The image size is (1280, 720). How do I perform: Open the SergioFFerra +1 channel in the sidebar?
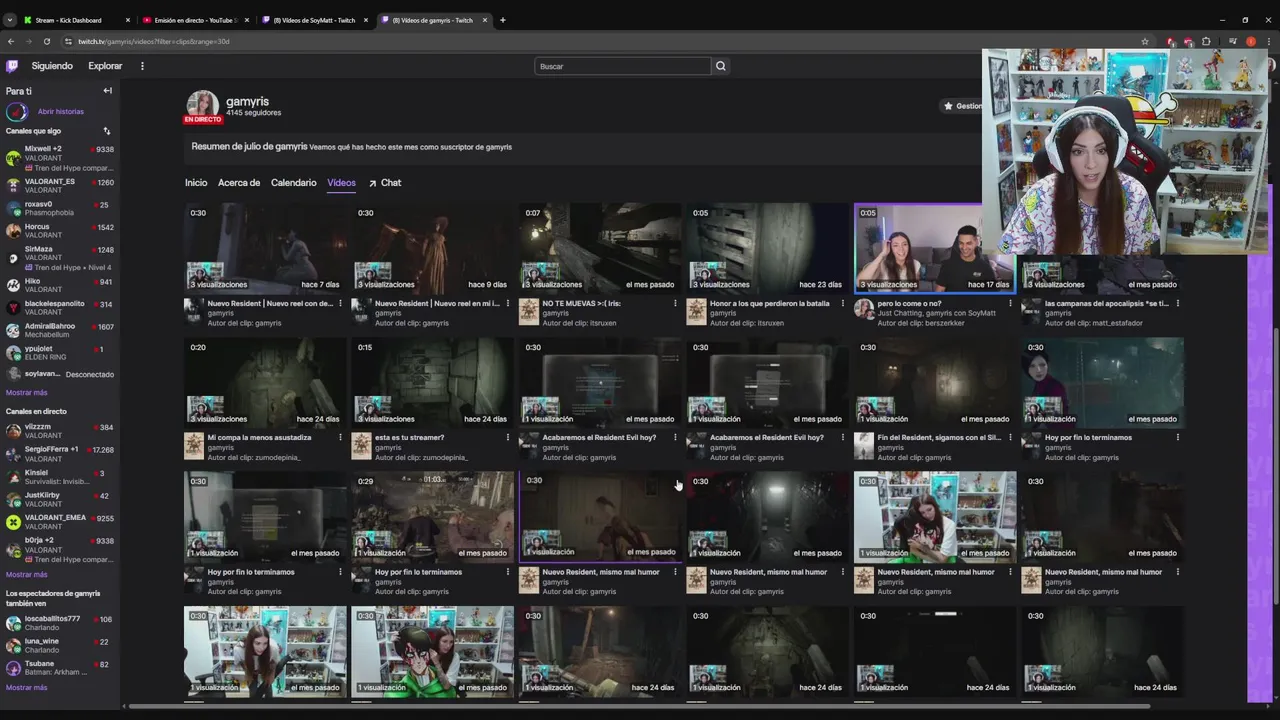(60, 454)
